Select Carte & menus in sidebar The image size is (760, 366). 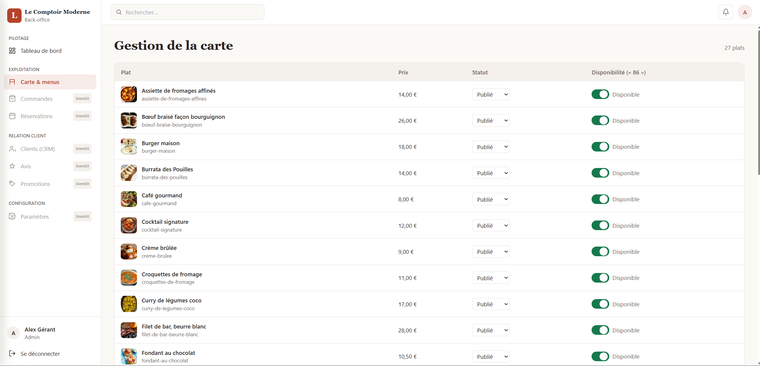pos(50,82)
